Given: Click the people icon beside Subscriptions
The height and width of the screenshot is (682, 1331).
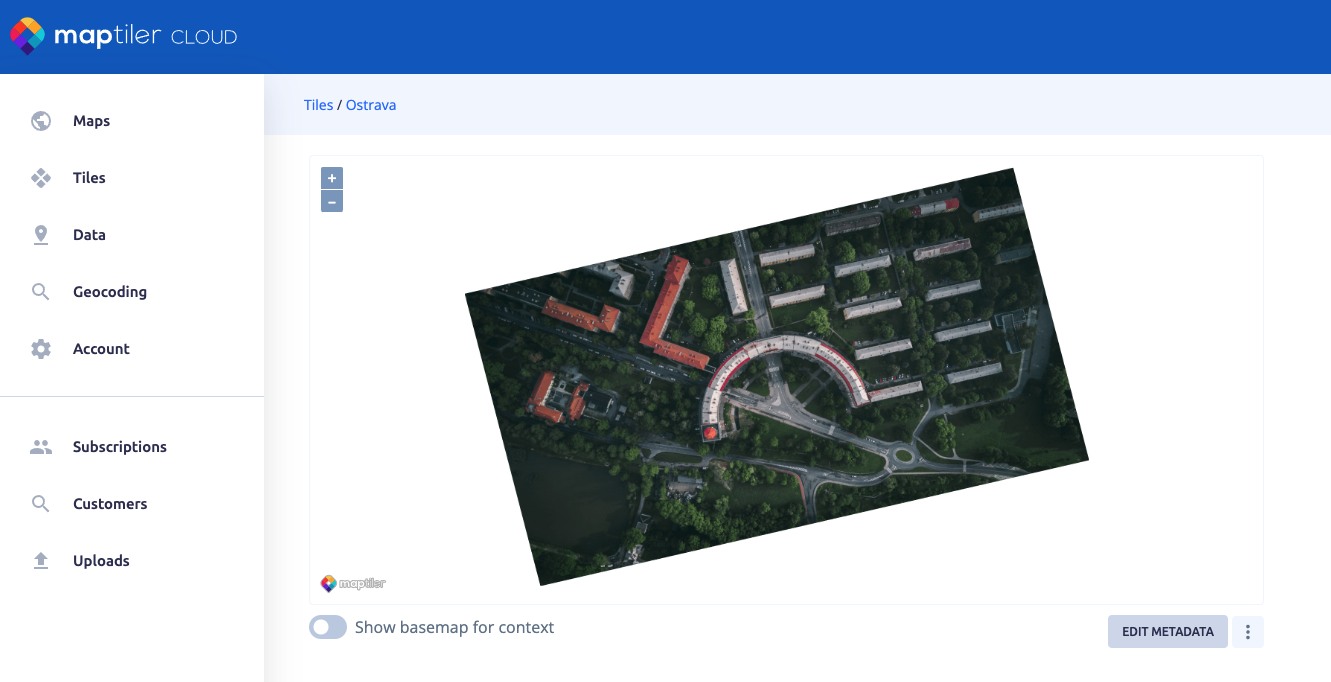Looking at the screenshot, I should 41,447.
